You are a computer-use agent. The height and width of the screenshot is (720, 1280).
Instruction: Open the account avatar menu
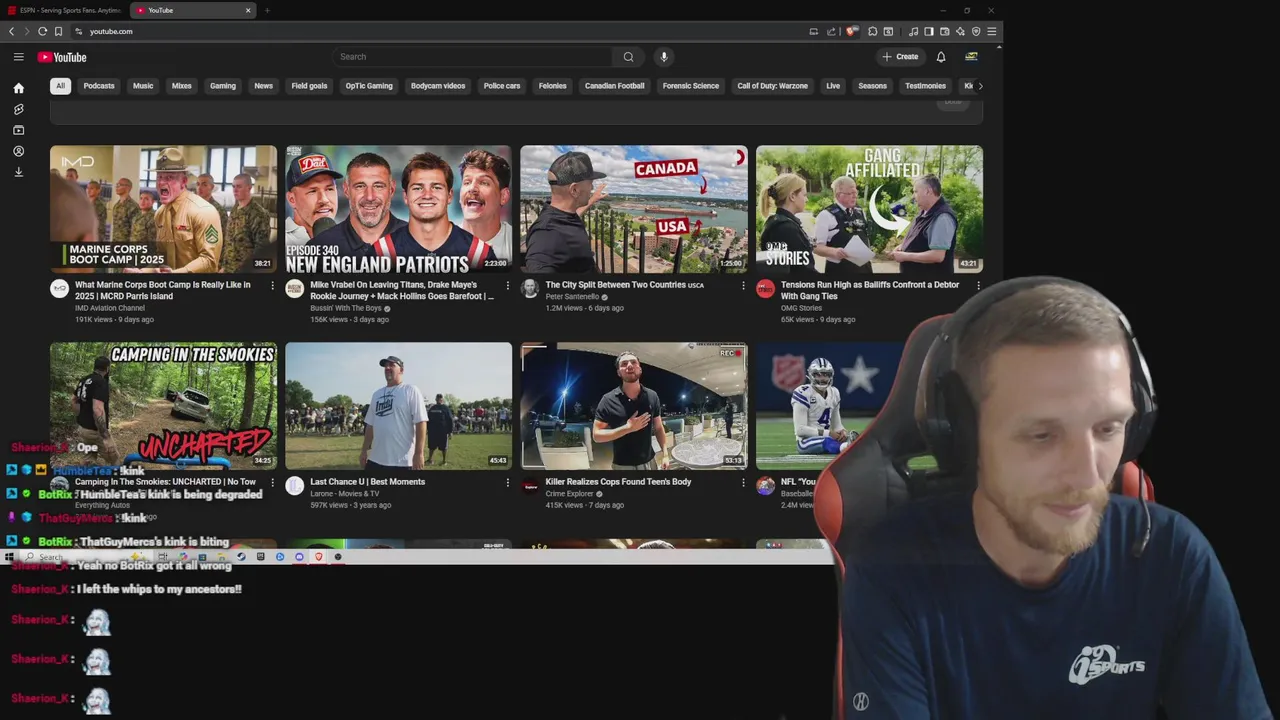(x=971, y=57)
